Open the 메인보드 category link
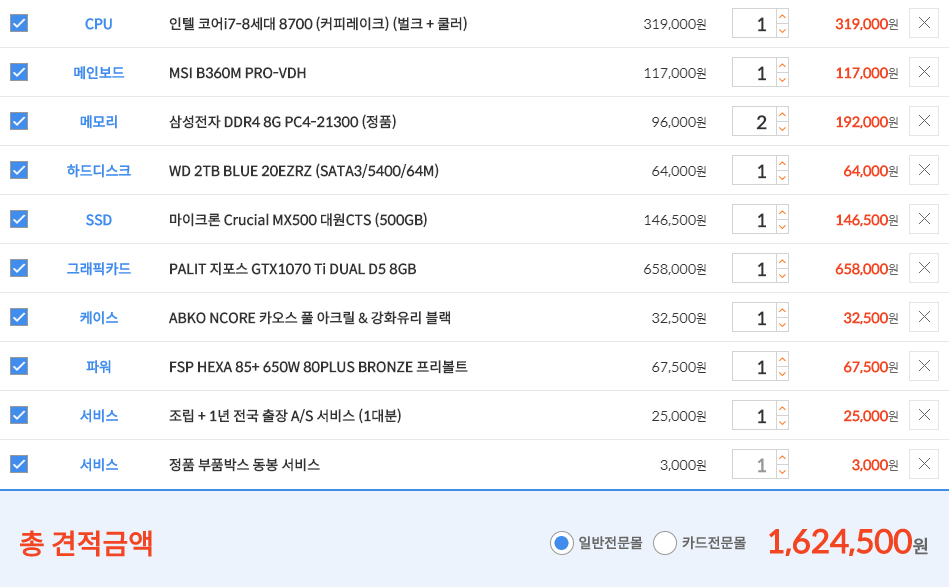Screen dimensions: 949x587 click(x=99, y=73)
